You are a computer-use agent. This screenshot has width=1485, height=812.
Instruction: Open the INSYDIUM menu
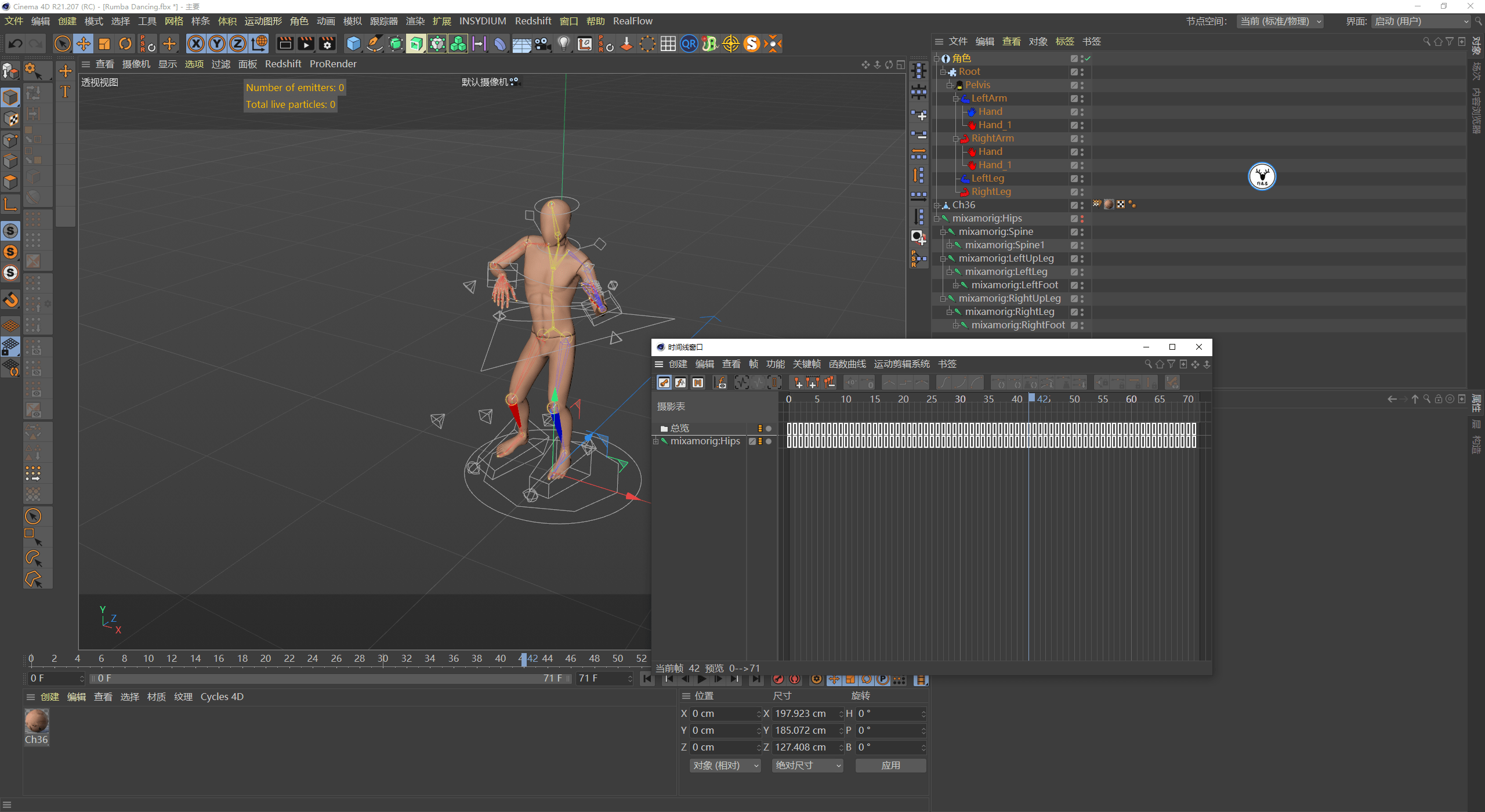[x=483, y=21]
